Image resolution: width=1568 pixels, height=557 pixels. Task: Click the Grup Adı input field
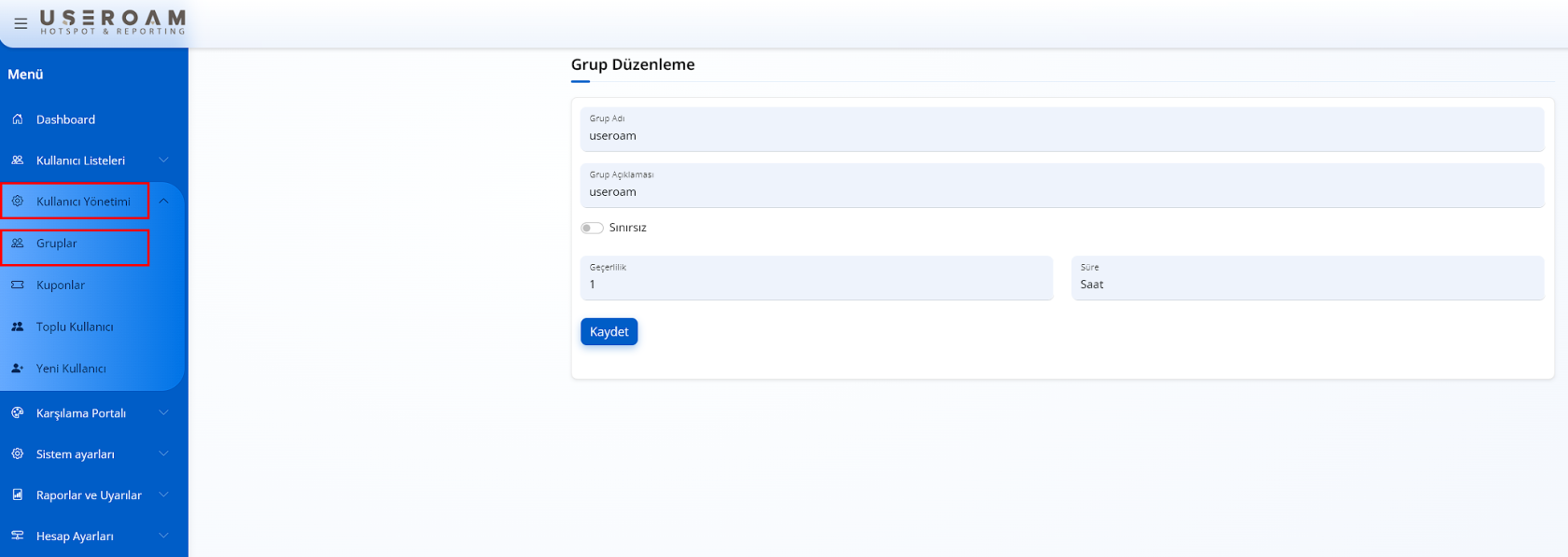point(1061,136)
